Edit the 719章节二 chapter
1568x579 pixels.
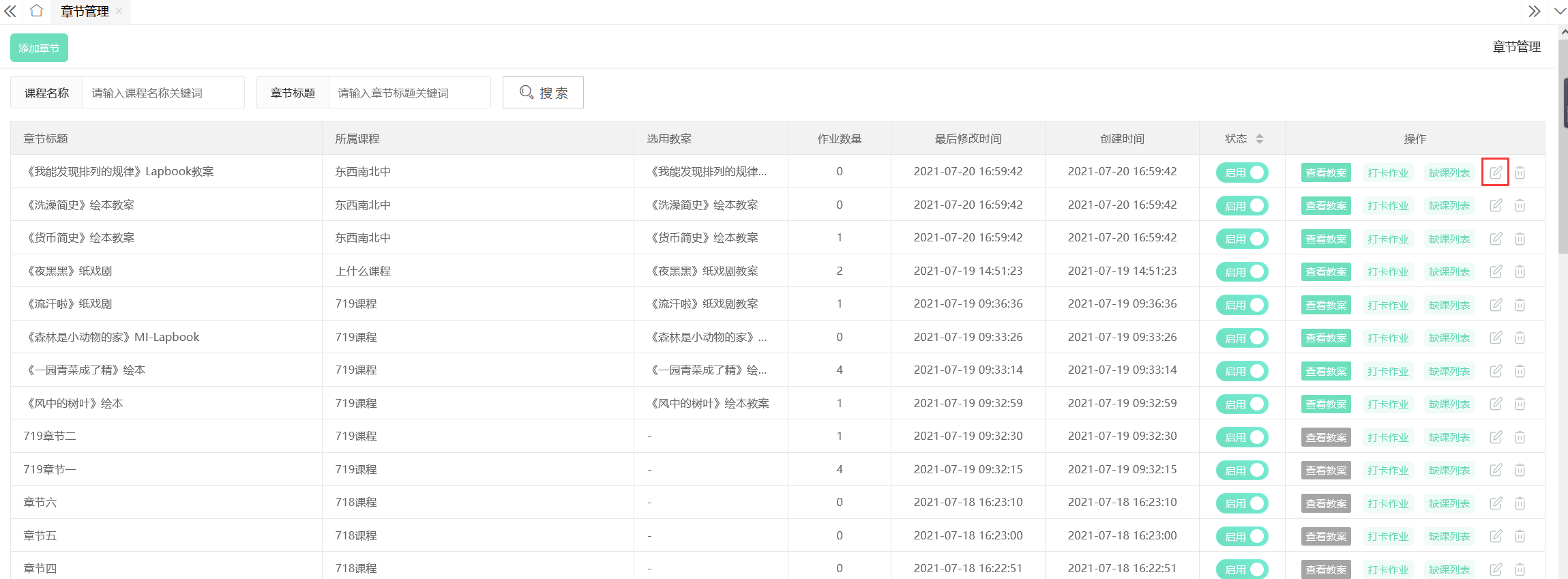click(1496, 437)
